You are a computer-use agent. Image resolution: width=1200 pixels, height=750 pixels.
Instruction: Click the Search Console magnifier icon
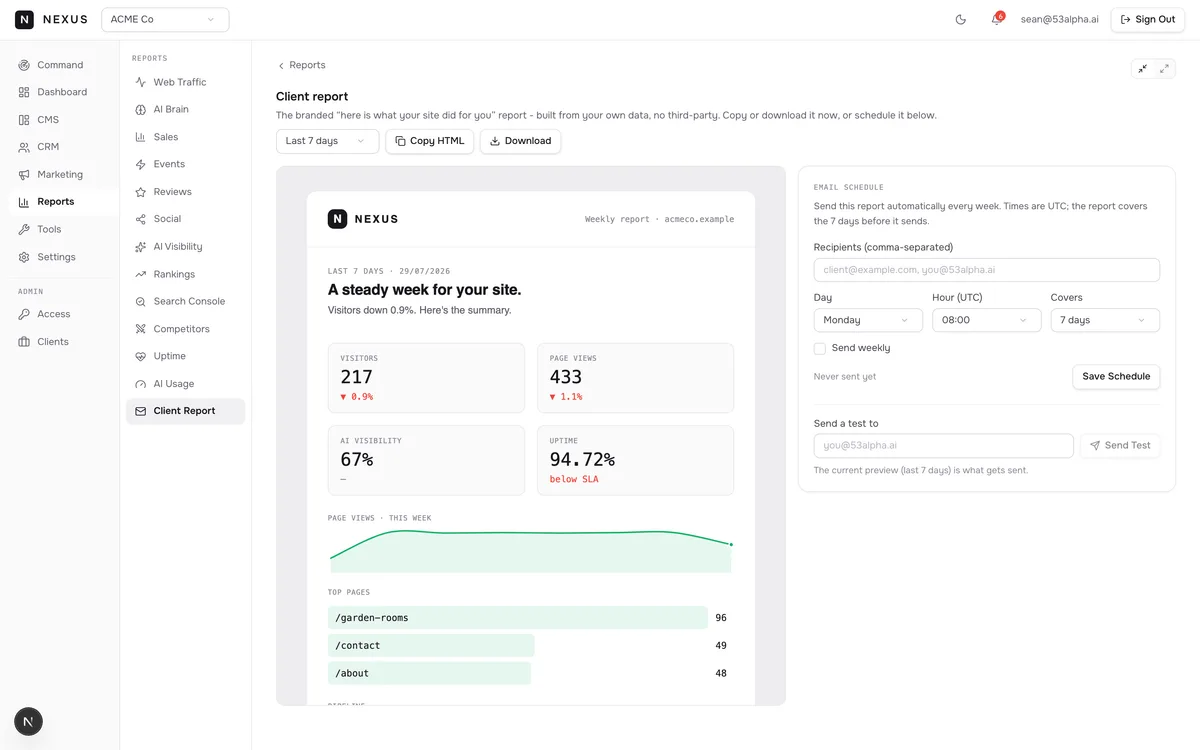point(141,301)
